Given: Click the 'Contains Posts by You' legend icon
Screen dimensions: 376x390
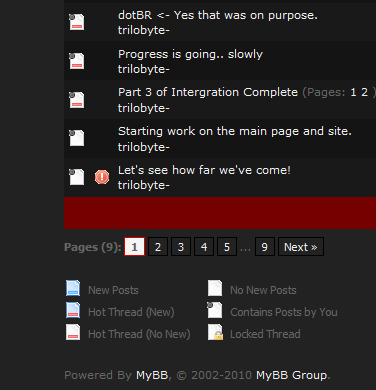Looking at the screenshot, I should point(215,310).
